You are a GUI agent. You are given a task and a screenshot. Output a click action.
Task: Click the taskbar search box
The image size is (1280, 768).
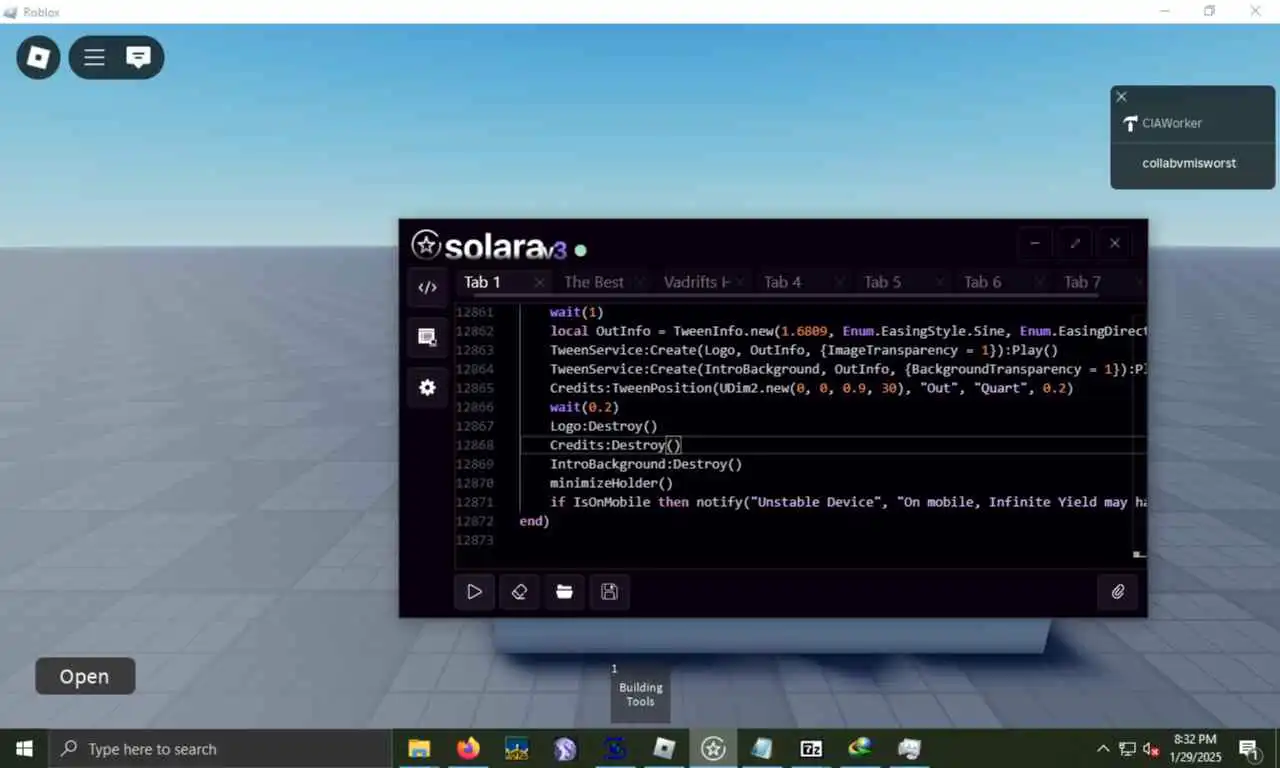(x=220, y=748)
